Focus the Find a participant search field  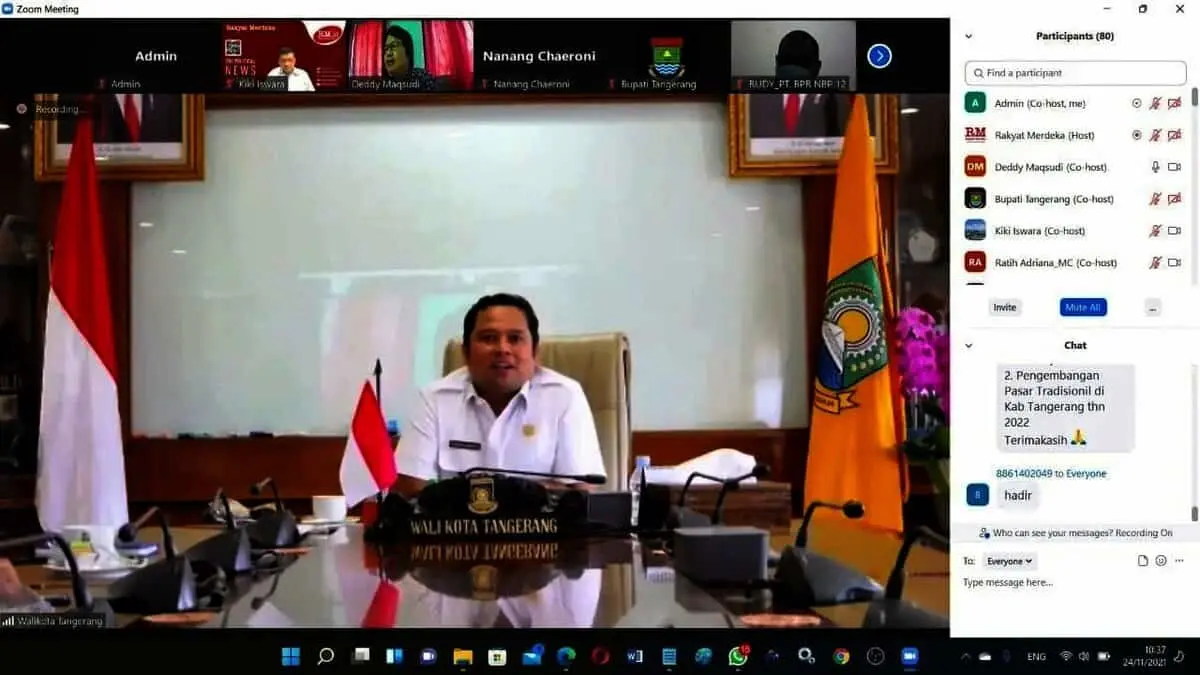point(1075,73)
